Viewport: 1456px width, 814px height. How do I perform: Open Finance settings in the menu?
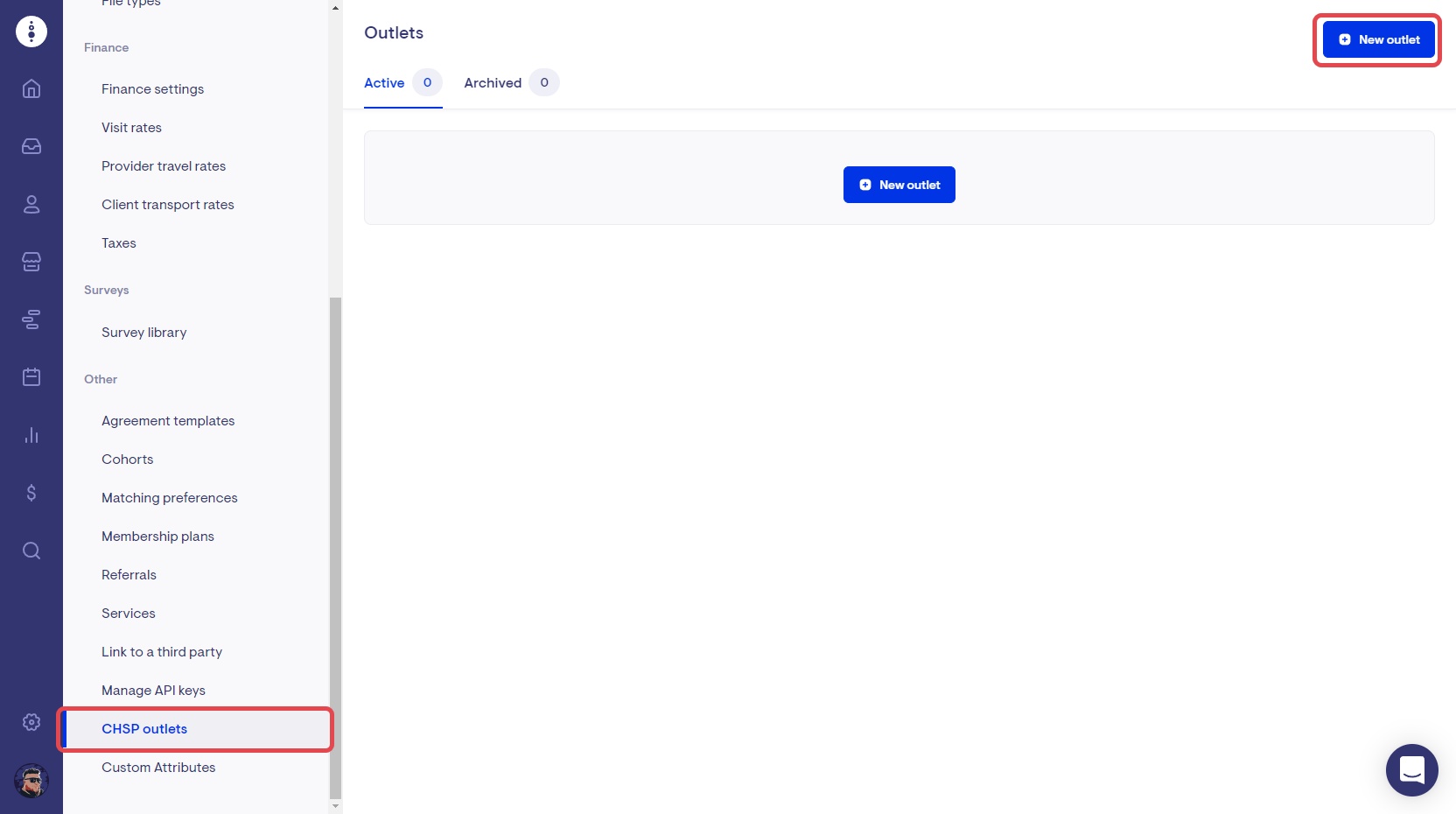152,89
